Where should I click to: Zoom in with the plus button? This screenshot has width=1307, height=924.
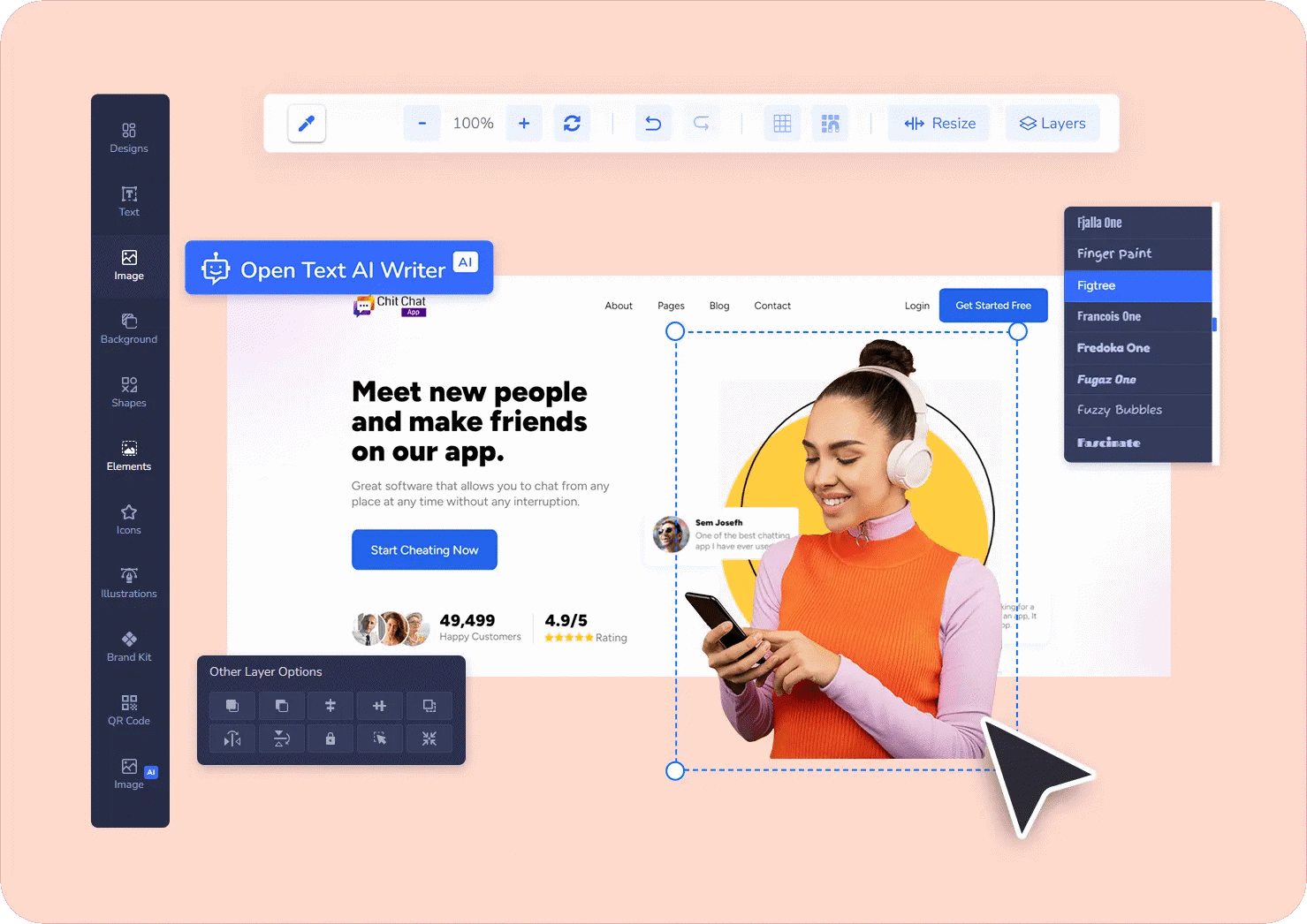[524, 124]
